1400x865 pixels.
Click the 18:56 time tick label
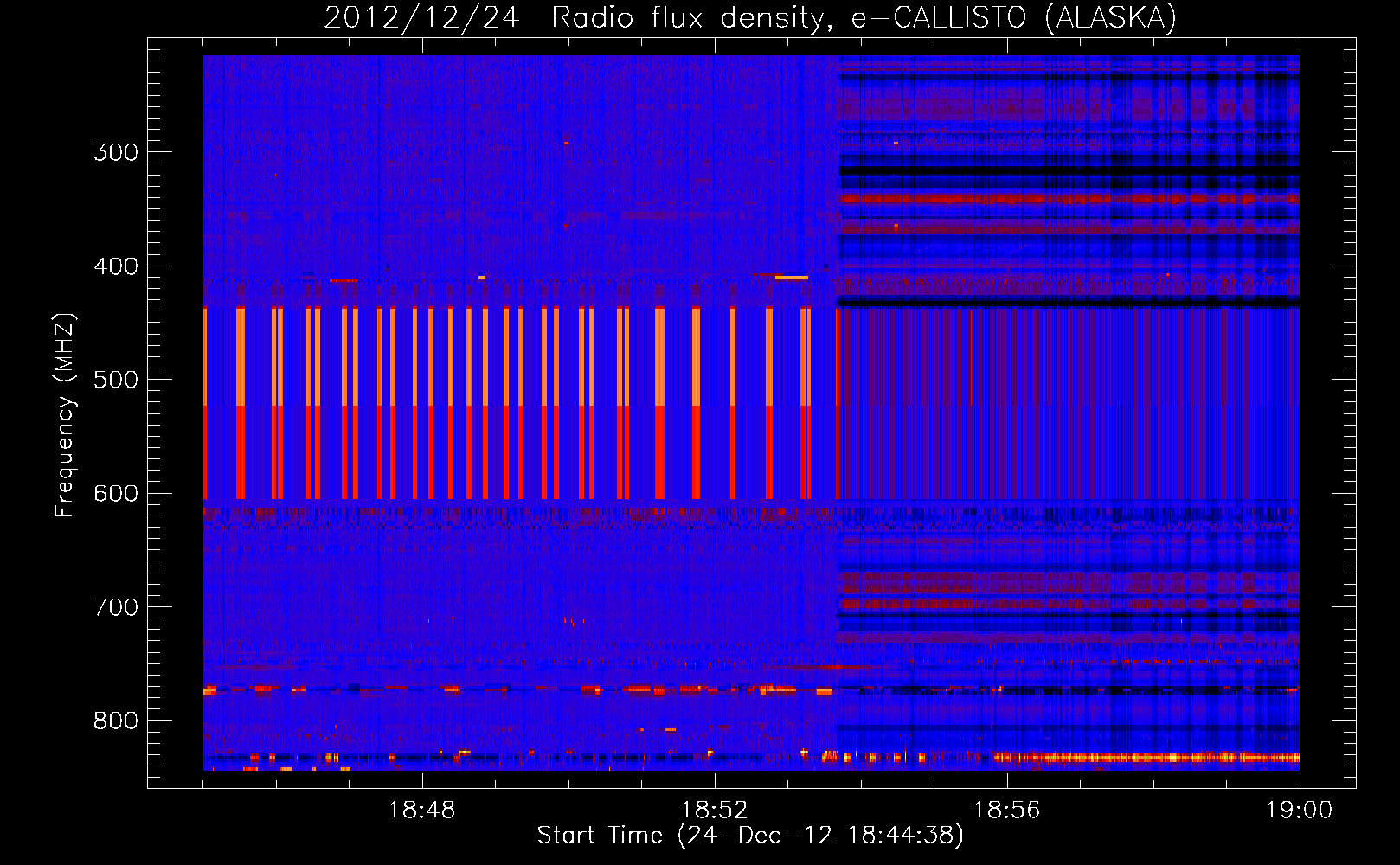point(1007,811)
